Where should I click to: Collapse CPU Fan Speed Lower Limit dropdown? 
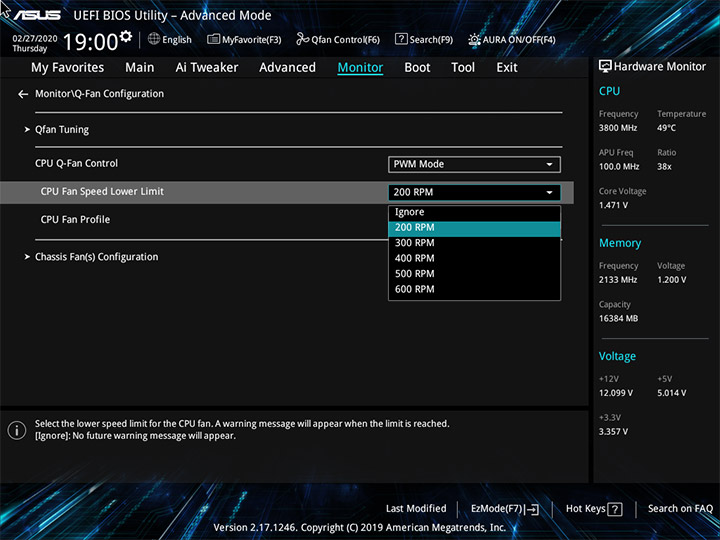coord(474,192)
